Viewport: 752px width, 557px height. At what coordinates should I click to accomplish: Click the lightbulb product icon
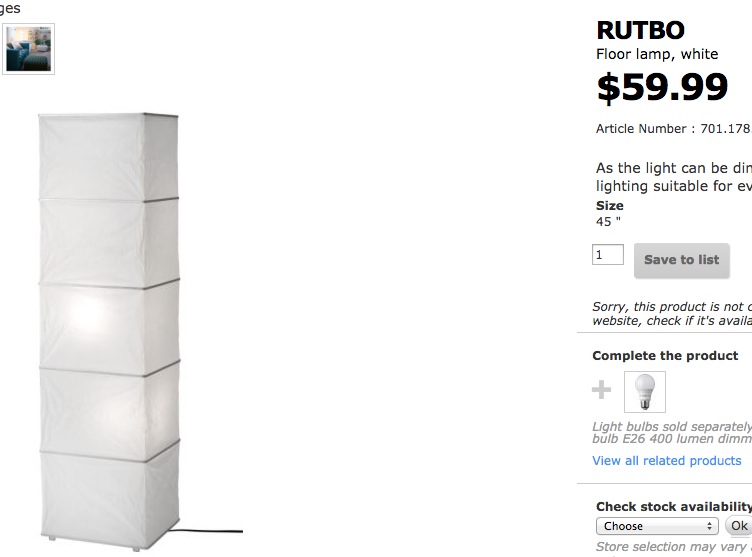coord(644,391)
